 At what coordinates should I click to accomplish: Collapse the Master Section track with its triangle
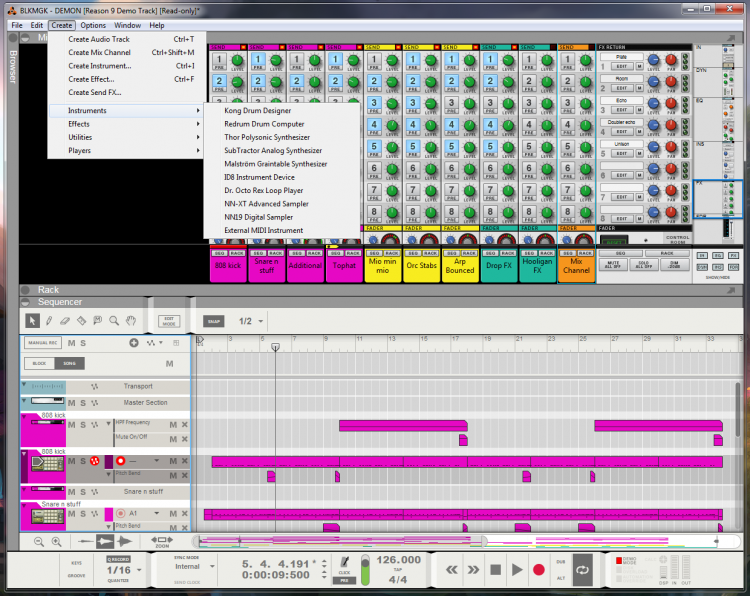(24, 400)
